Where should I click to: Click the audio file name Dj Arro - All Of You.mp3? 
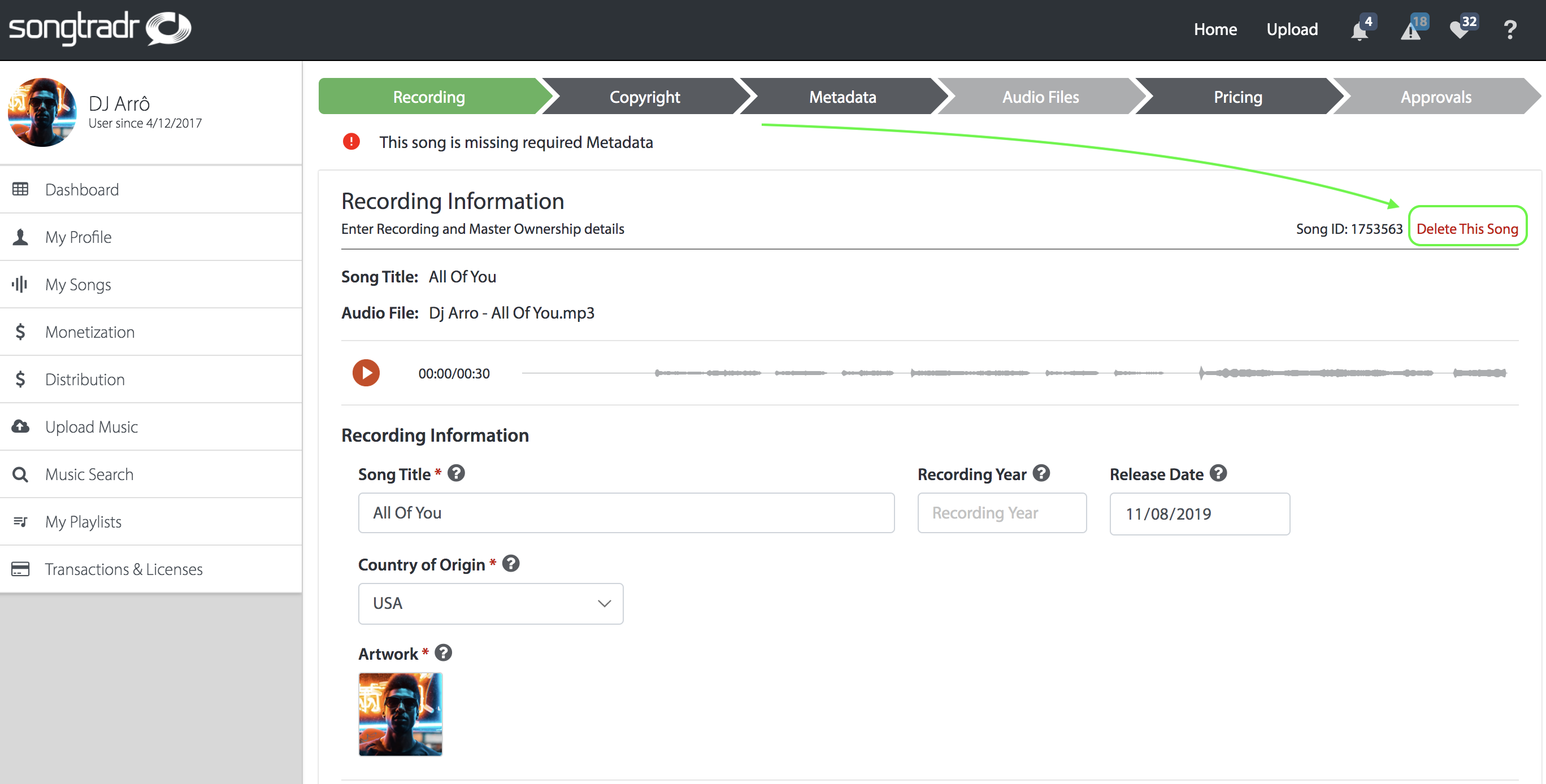click(x=511, y=312)
